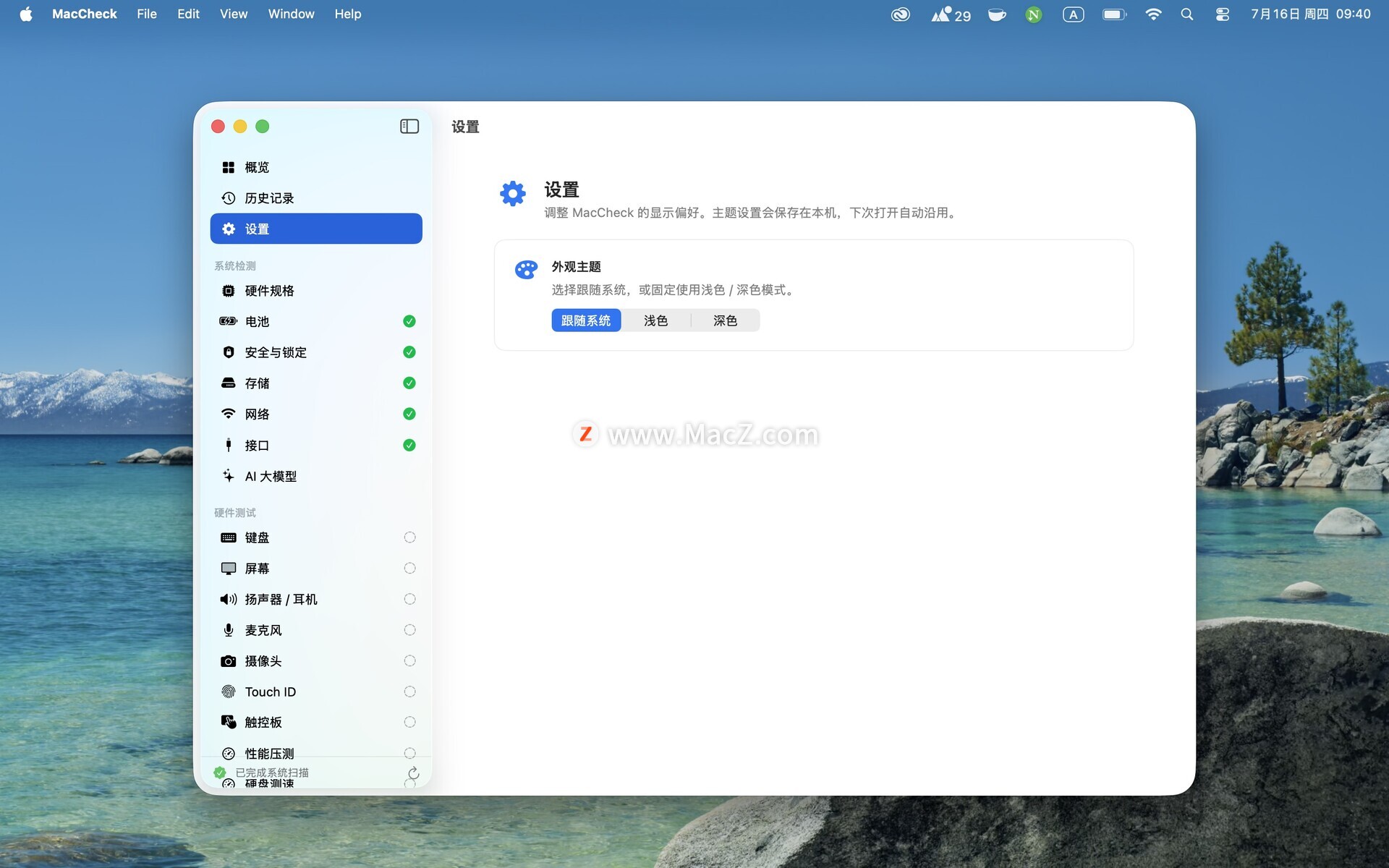Open the Apple menu
Screen dimensions: 1389x868
26,14
